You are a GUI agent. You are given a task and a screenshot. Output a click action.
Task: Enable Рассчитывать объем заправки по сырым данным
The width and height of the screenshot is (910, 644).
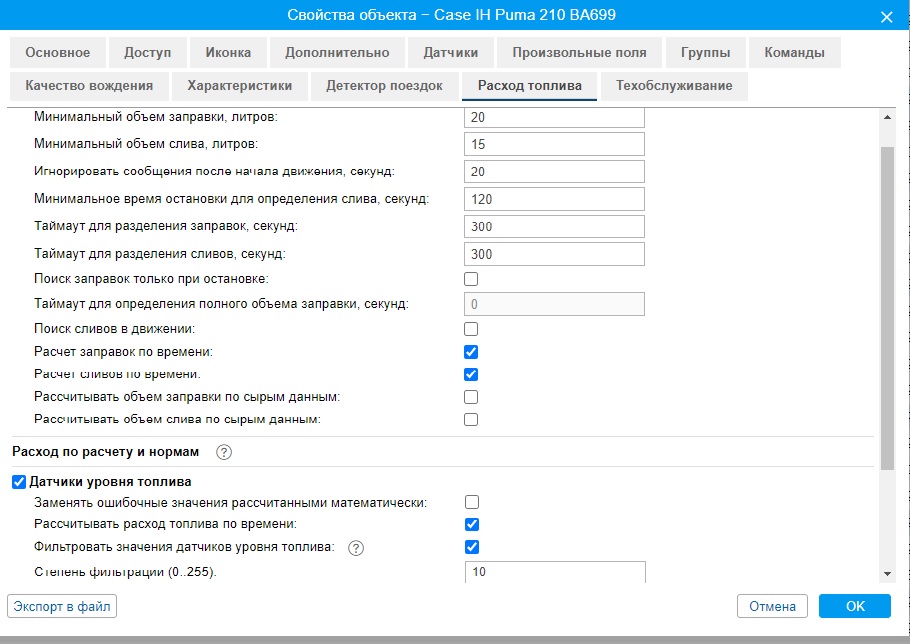pos(471,397)
